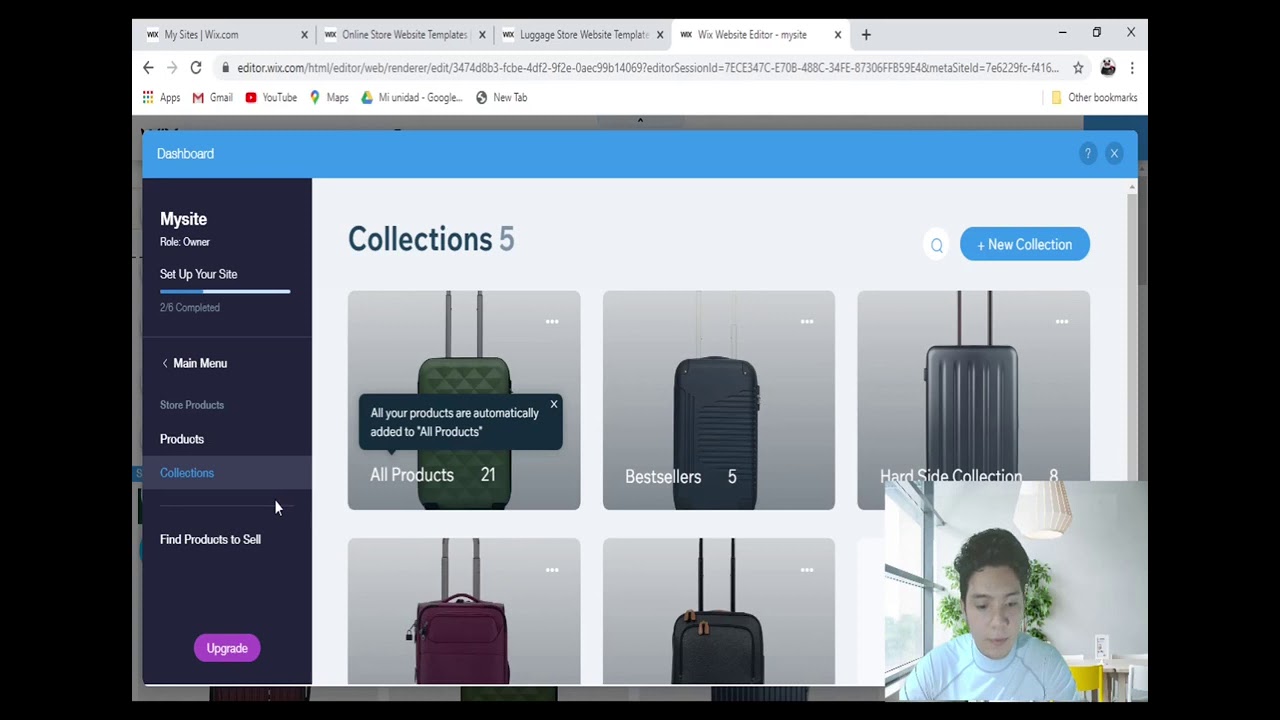Open the maroon suitcase collection thumbnail
The height and width of the screenshot is (720, 1280).
(x=464, y=612)
